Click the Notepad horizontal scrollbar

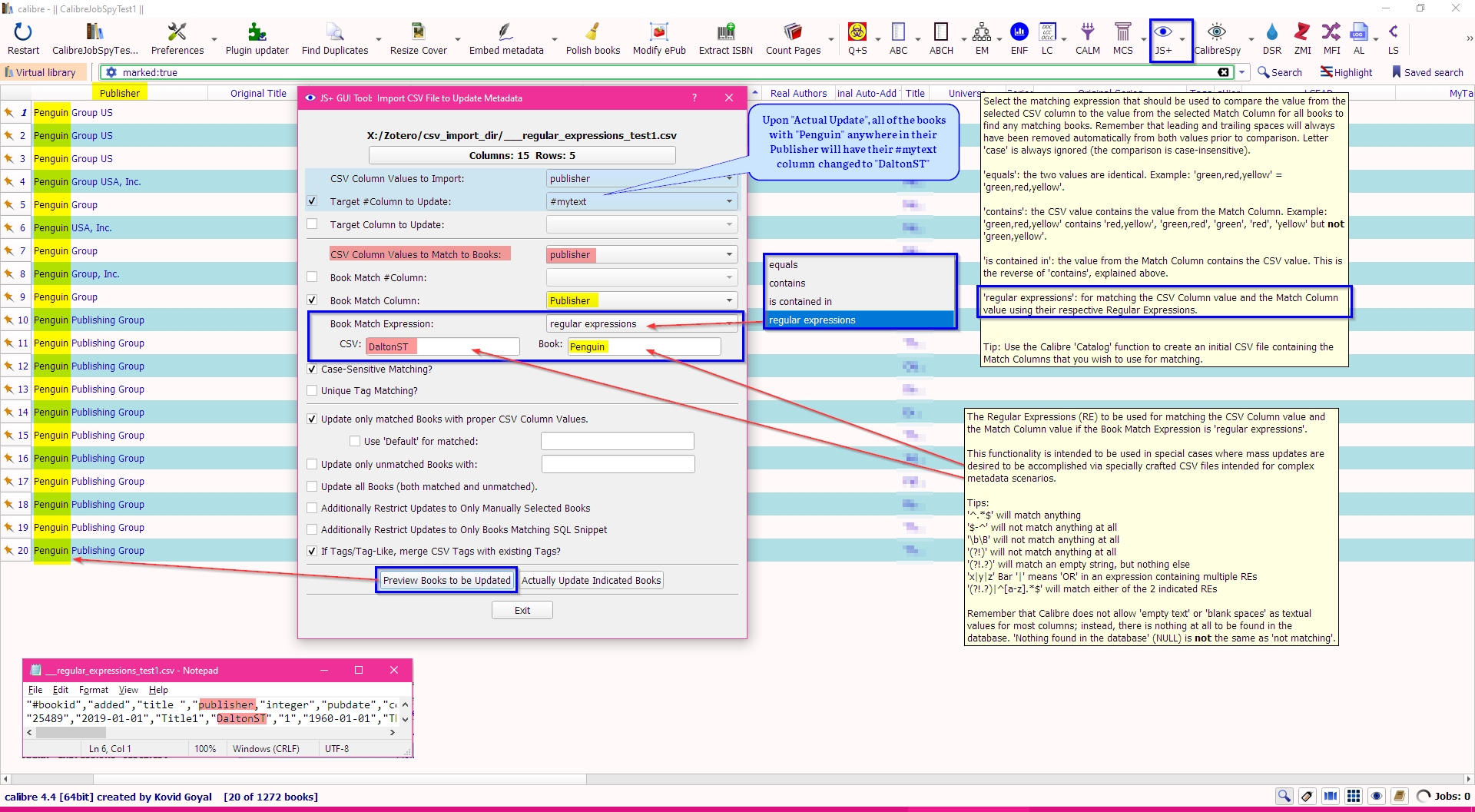point(211,732)
